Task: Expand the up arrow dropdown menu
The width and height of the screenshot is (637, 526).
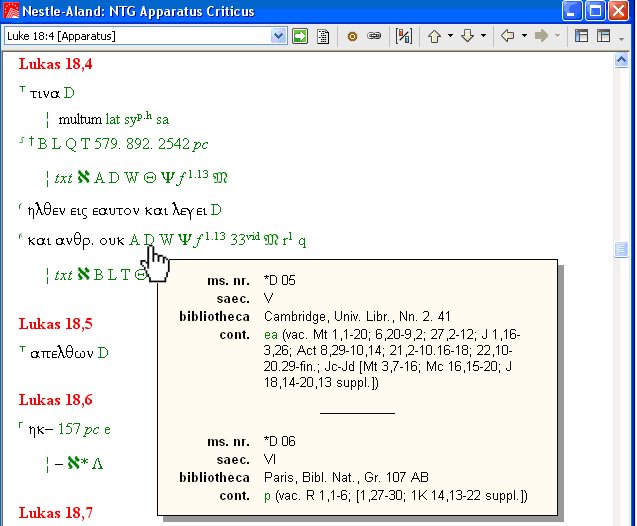Action: coord(450,36)
